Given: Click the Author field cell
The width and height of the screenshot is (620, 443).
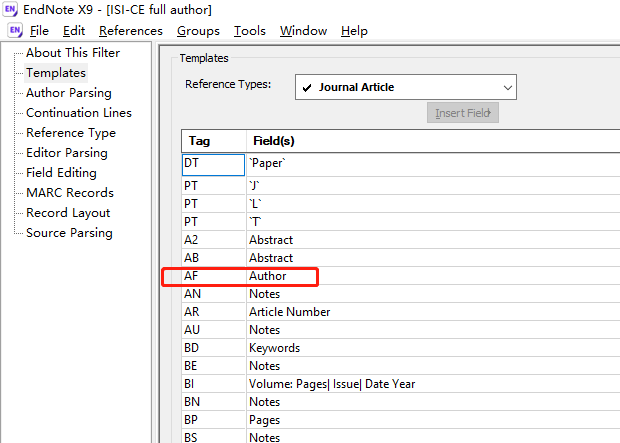Looking at the screenshot, I should (x=433, y=276).
